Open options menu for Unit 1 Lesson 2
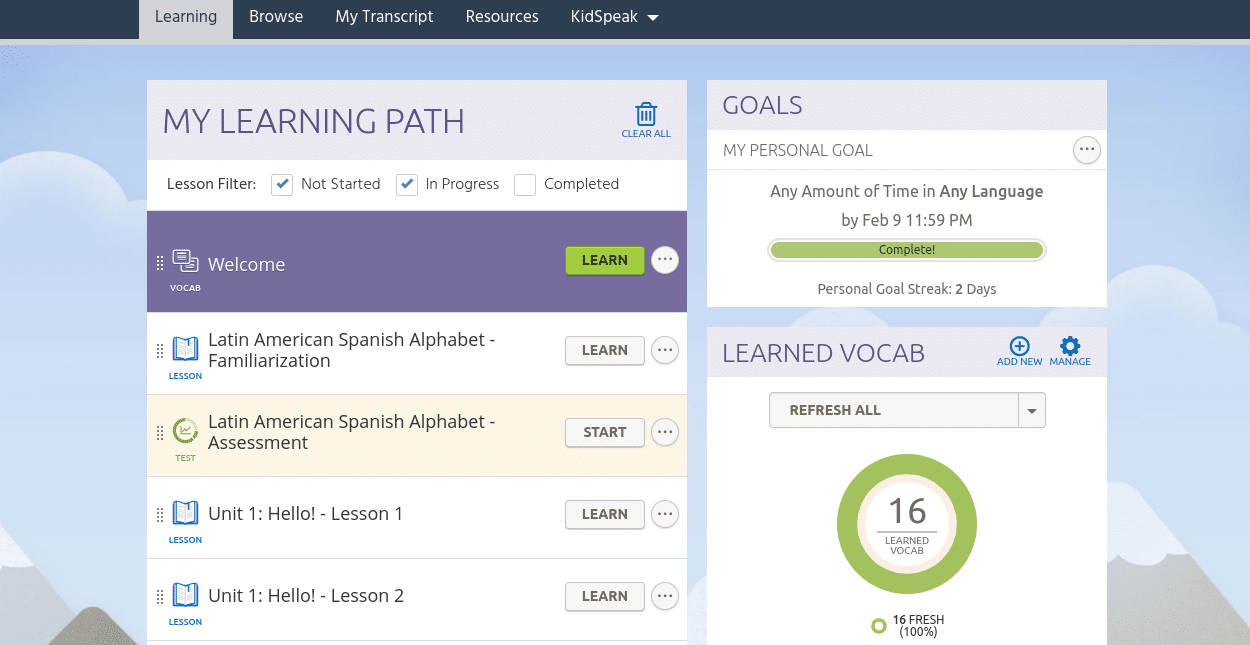 [x=665, y=596]
